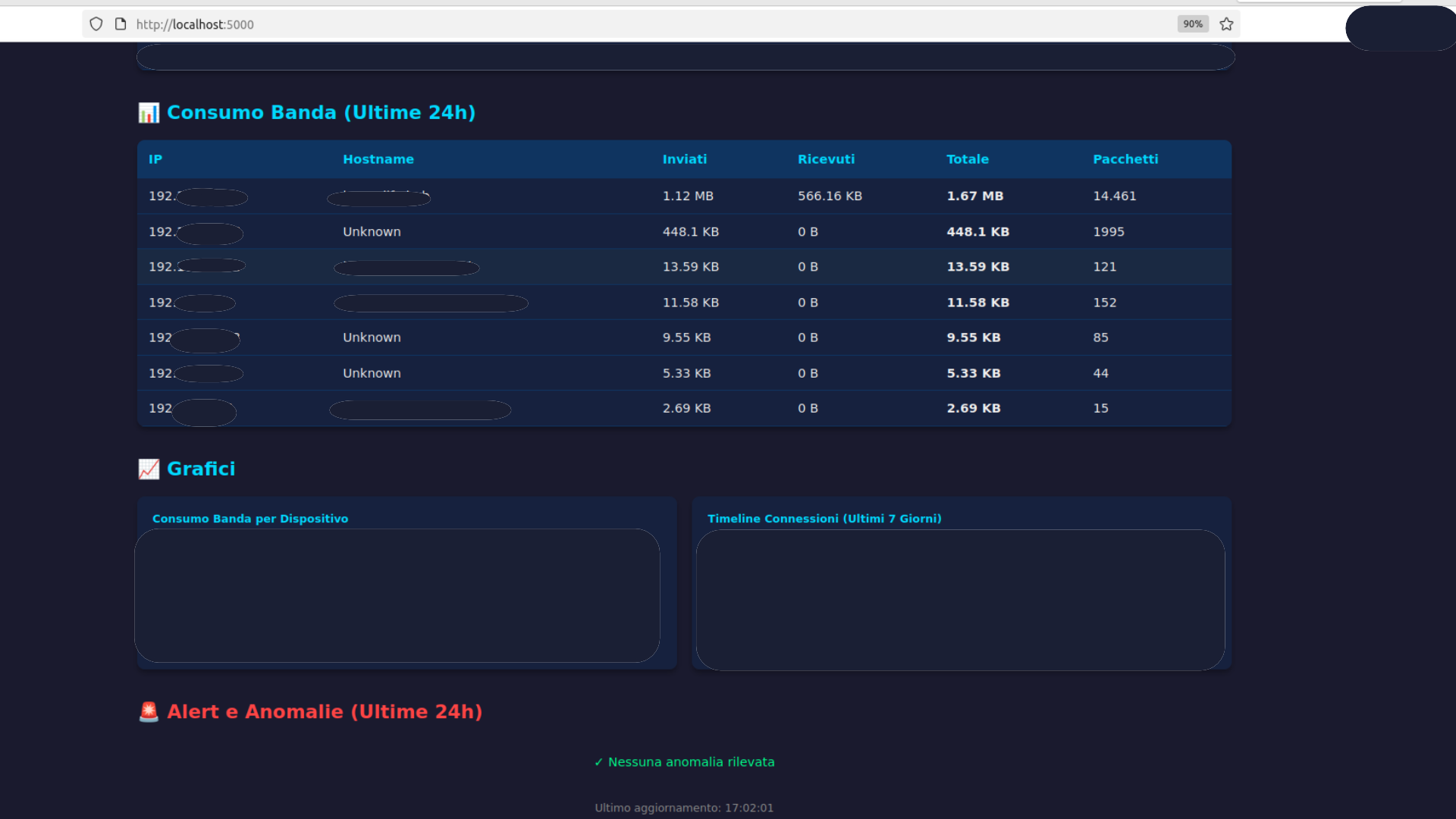Click the chart icon next to Grafici heading
1456x819 pixels.
(x=149, y=469)
